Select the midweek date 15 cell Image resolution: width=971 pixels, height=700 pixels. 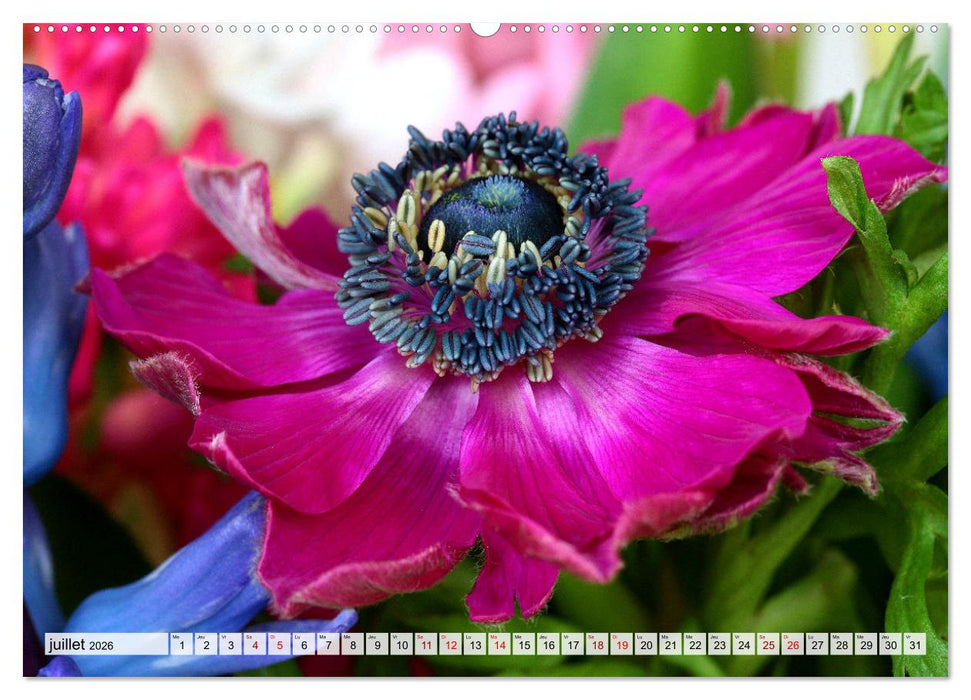(x=523, y=646)
